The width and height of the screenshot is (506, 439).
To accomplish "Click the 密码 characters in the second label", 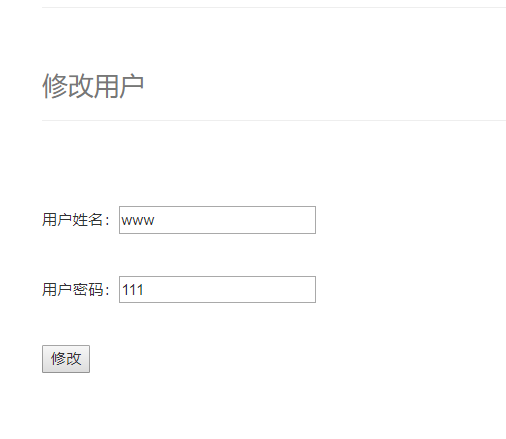I will click(87, 289).
